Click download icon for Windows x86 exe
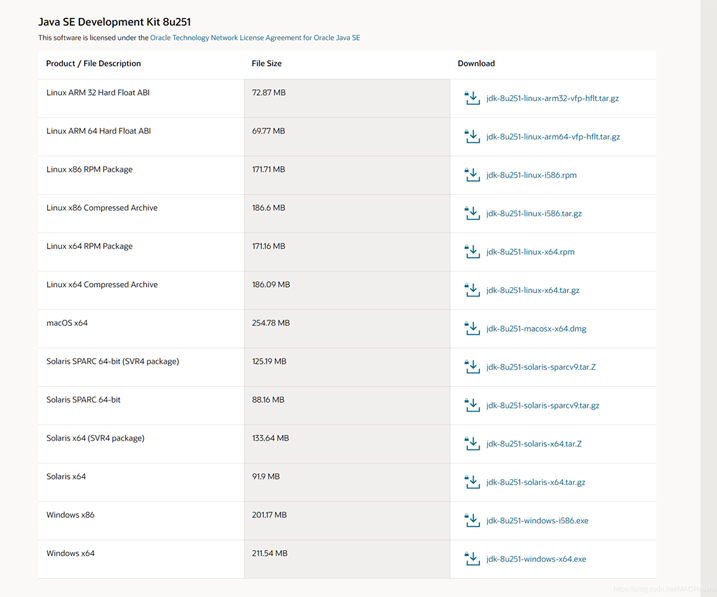This screenshot has height=597, width=717. (x=472, y=520)
